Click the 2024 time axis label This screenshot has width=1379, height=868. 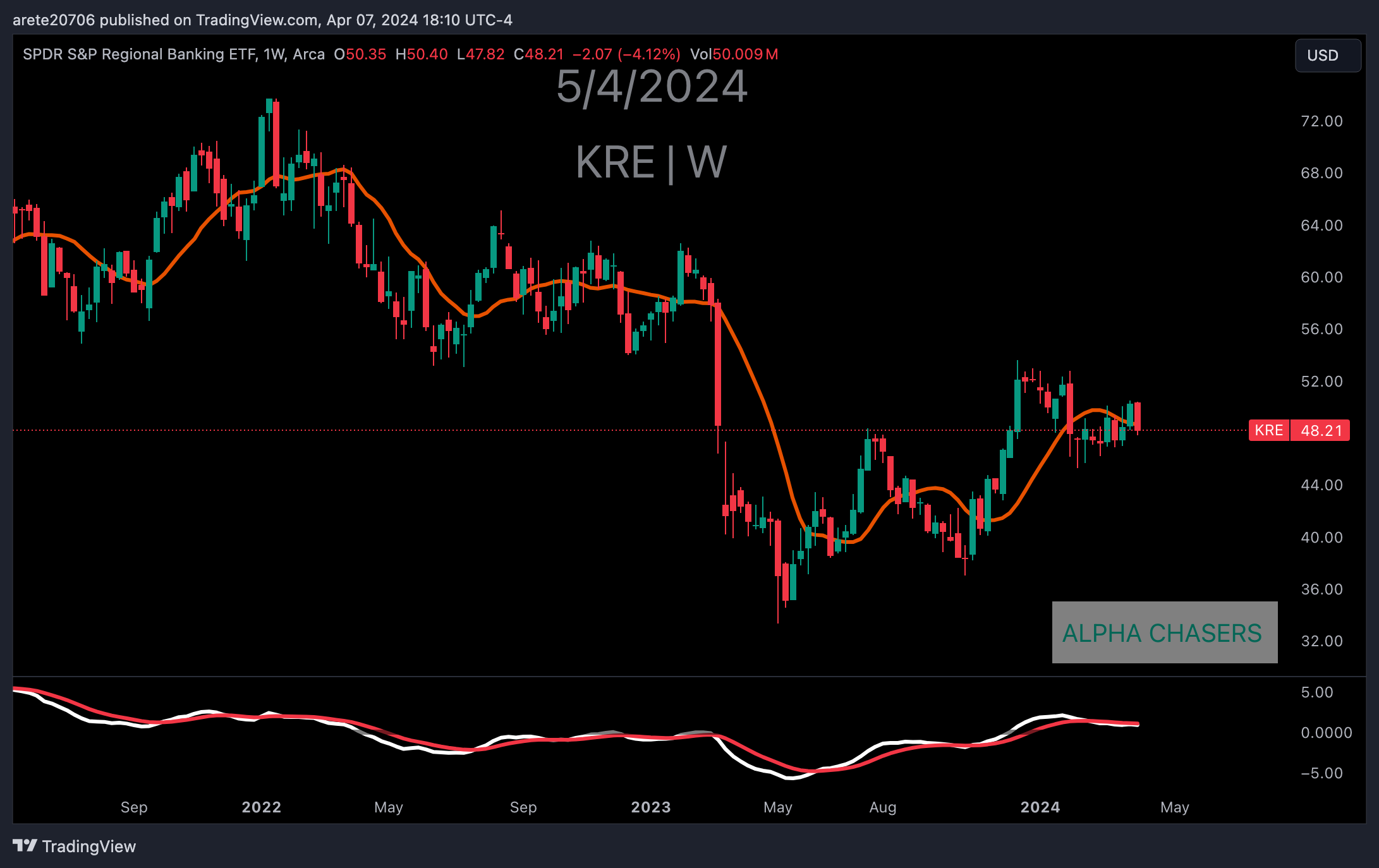click(1040, 807)
